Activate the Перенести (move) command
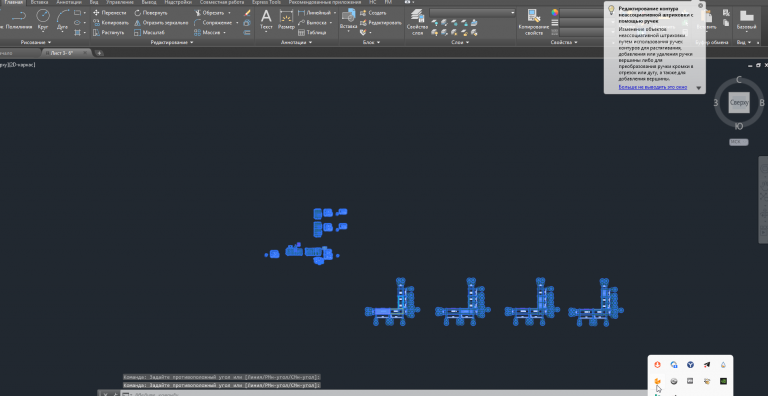Screen dimensions: 768x396 pyautogui.click(x=110, y=13)
